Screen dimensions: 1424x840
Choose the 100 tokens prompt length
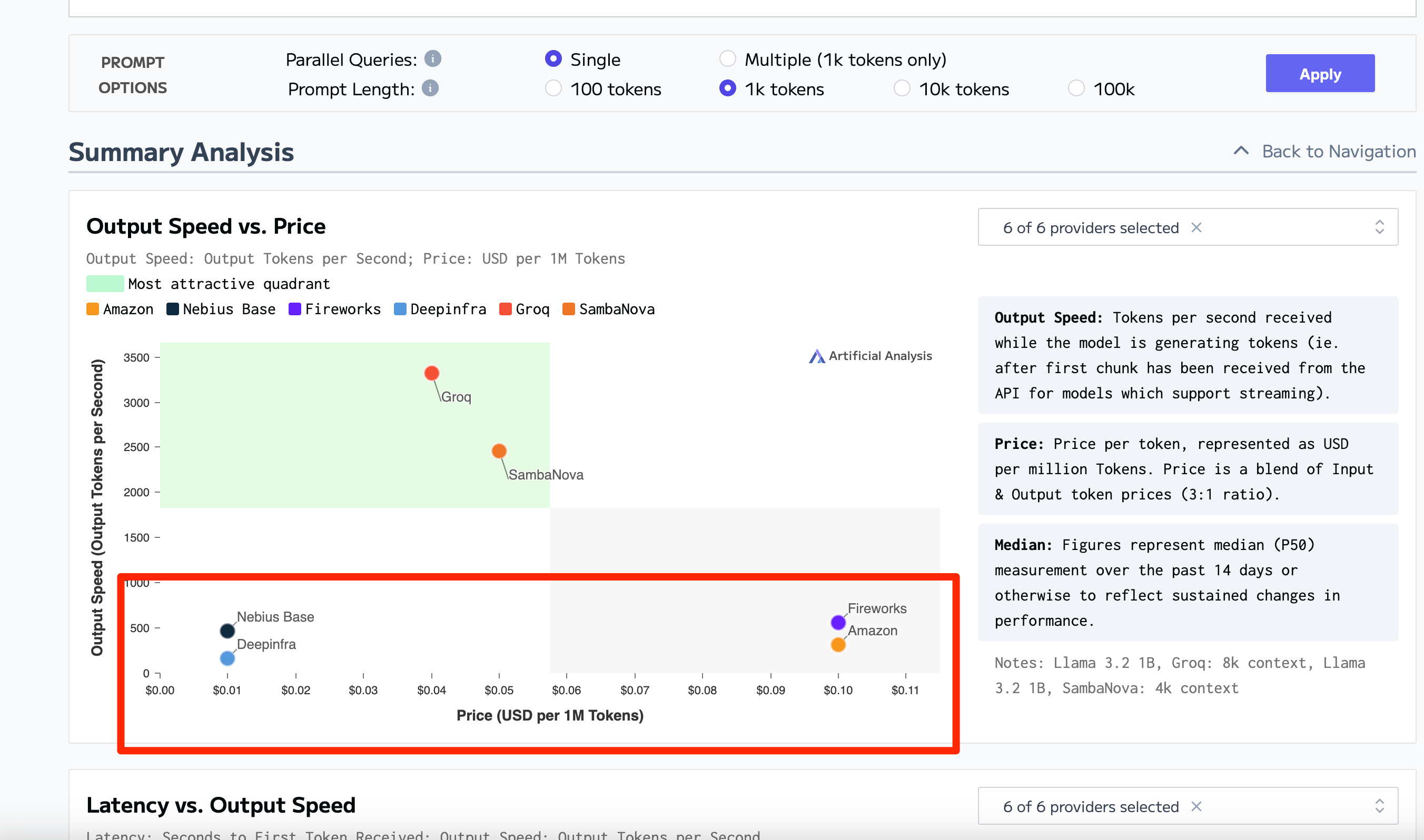coord(553,88)
